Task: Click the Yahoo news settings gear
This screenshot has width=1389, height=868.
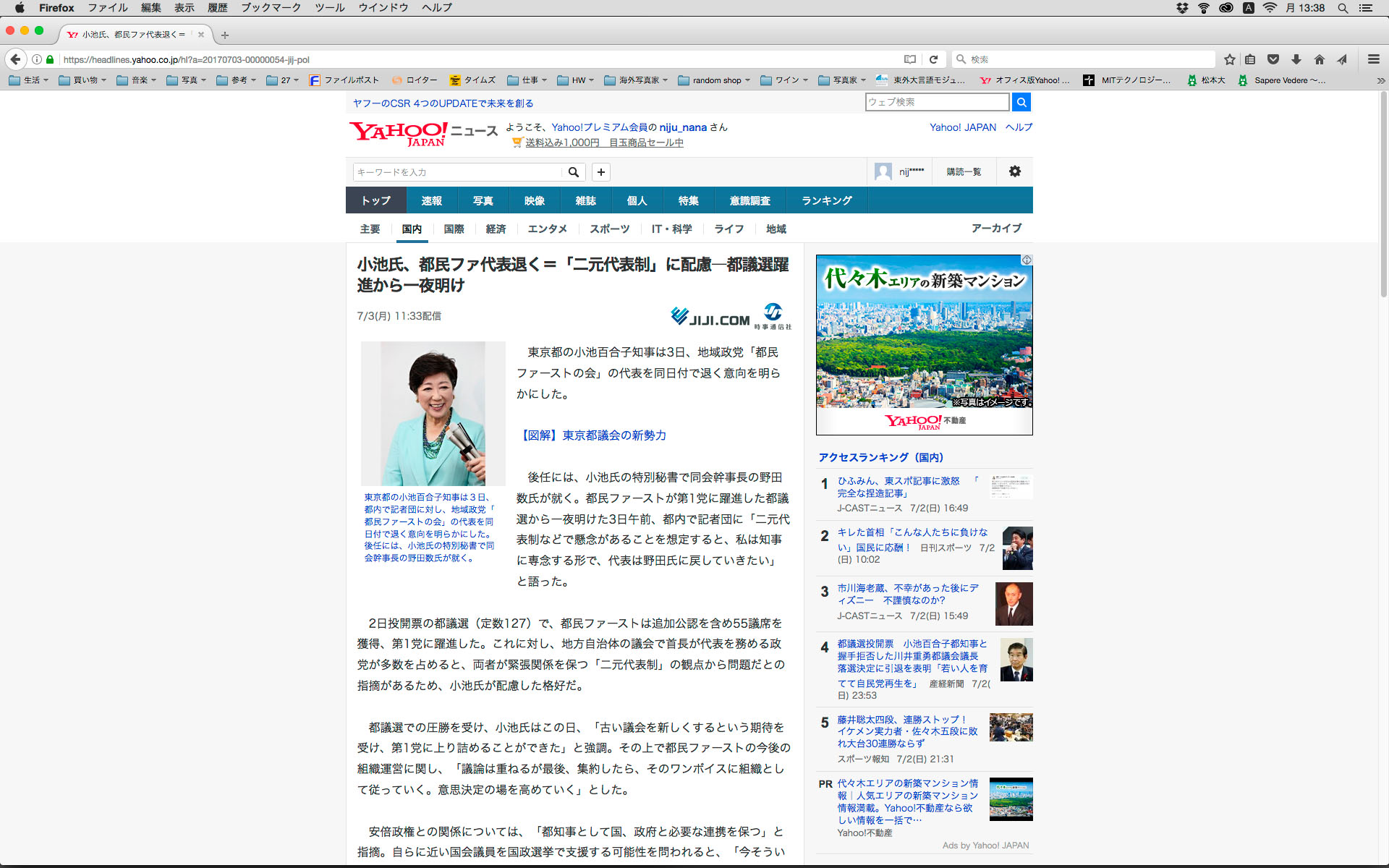Action: click(1014, 171)
